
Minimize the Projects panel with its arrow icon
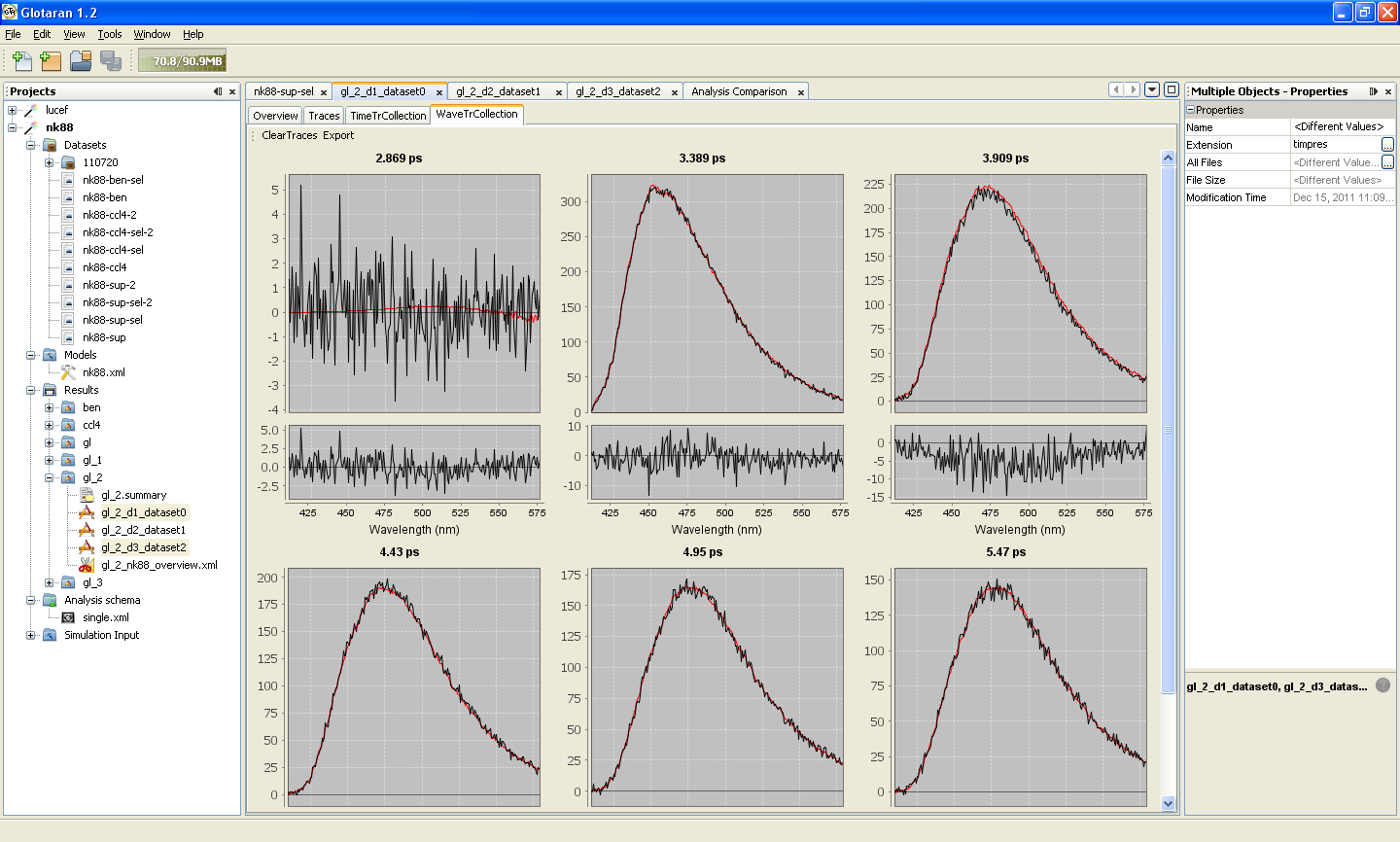218,91
